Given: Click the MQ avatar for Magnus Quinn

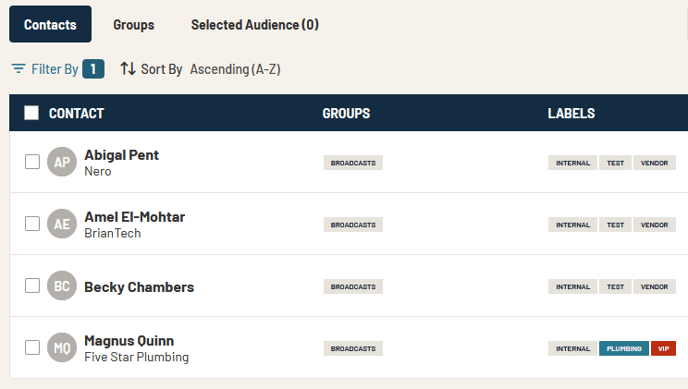Looking at the screenshot, I should pyautogui.click(x=62, y=347).
